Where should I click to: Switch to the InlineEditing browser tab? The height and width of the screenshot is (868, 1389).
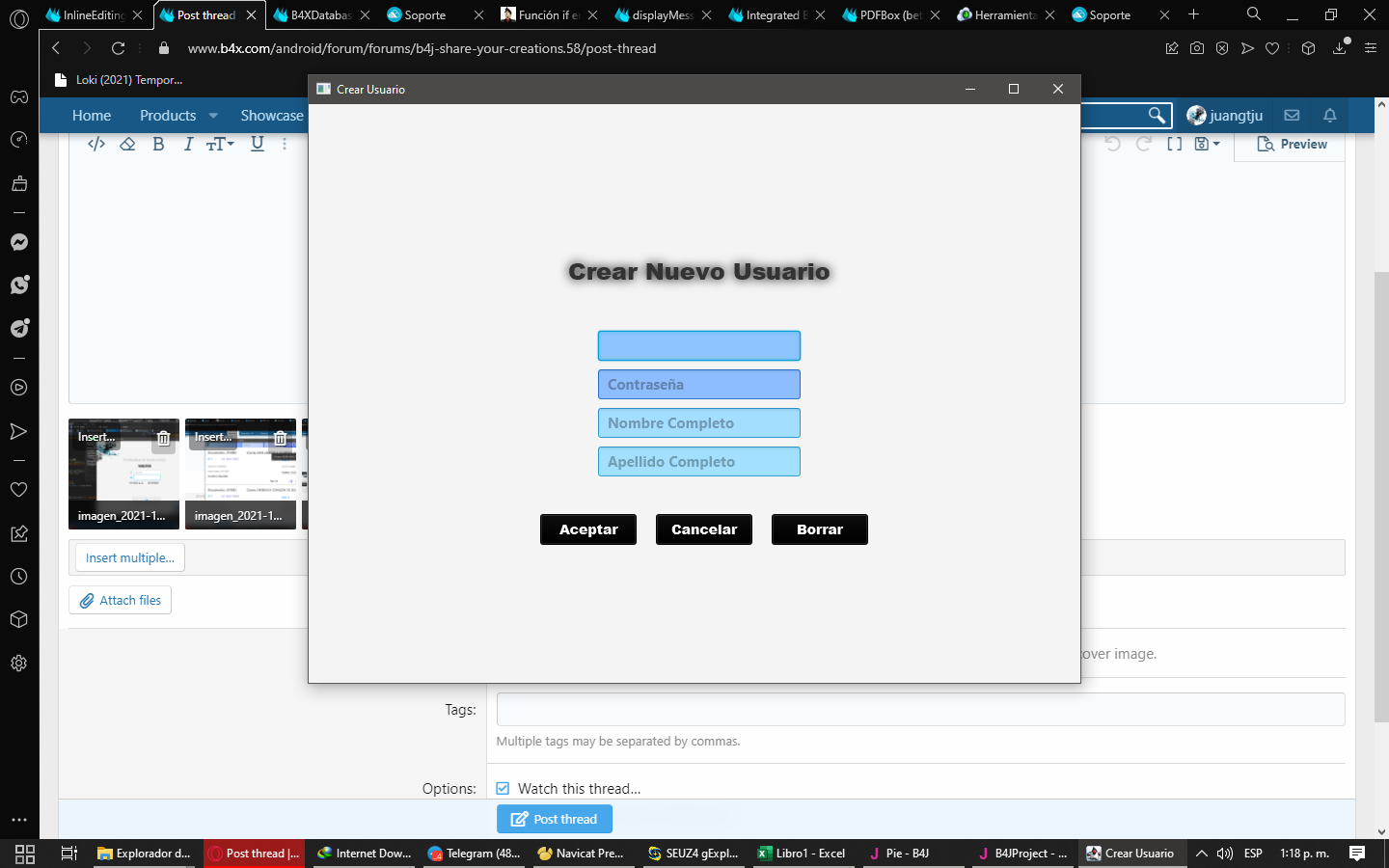[x=95, y=14]
